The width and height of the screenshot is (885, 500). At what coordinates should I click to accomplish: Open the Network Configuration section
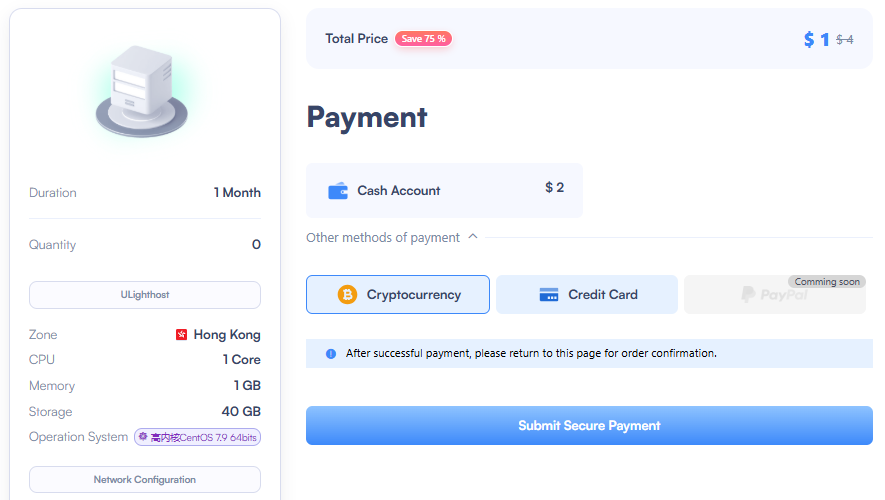(x=145, y=480)
